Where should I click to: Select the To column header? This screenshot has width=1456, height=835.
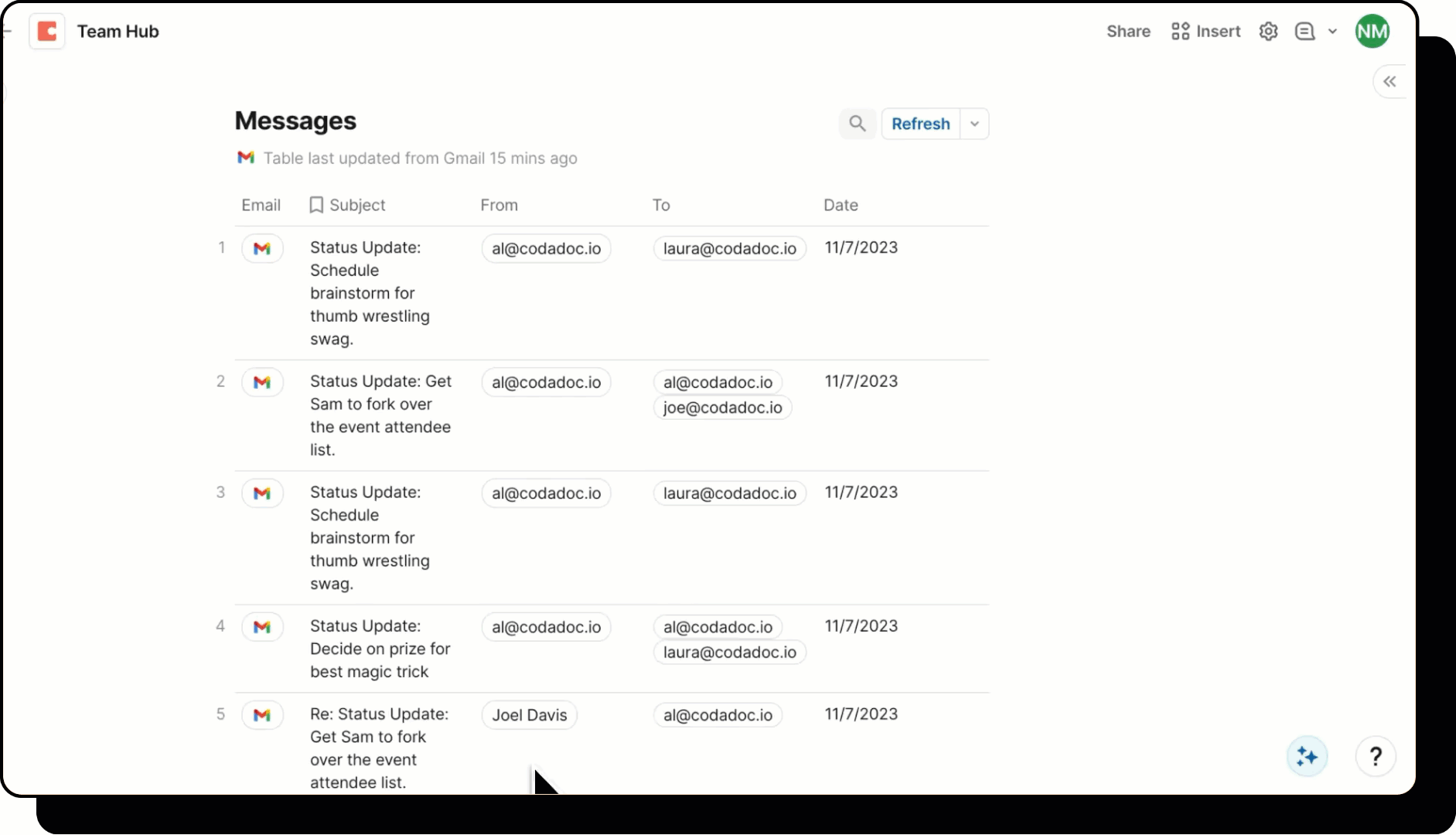[660, 205]
